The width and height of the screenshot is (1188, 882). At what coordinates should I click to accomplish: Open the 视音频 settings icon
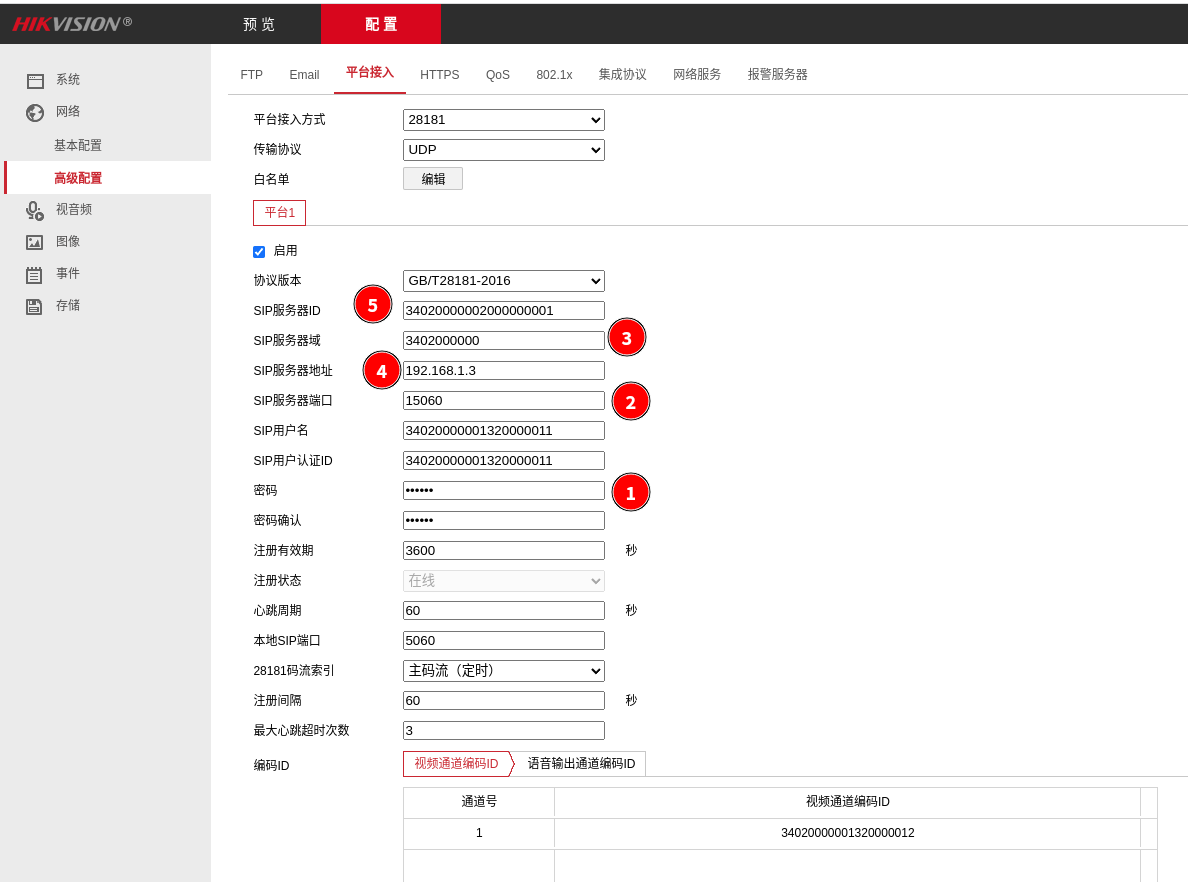(x=34, y=209)
